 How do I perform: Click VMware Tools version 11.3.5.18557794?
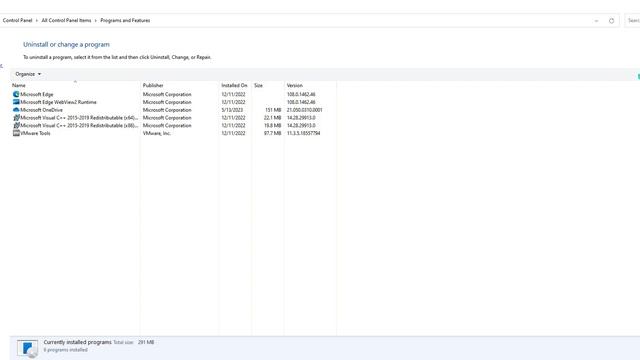(303, 133)
